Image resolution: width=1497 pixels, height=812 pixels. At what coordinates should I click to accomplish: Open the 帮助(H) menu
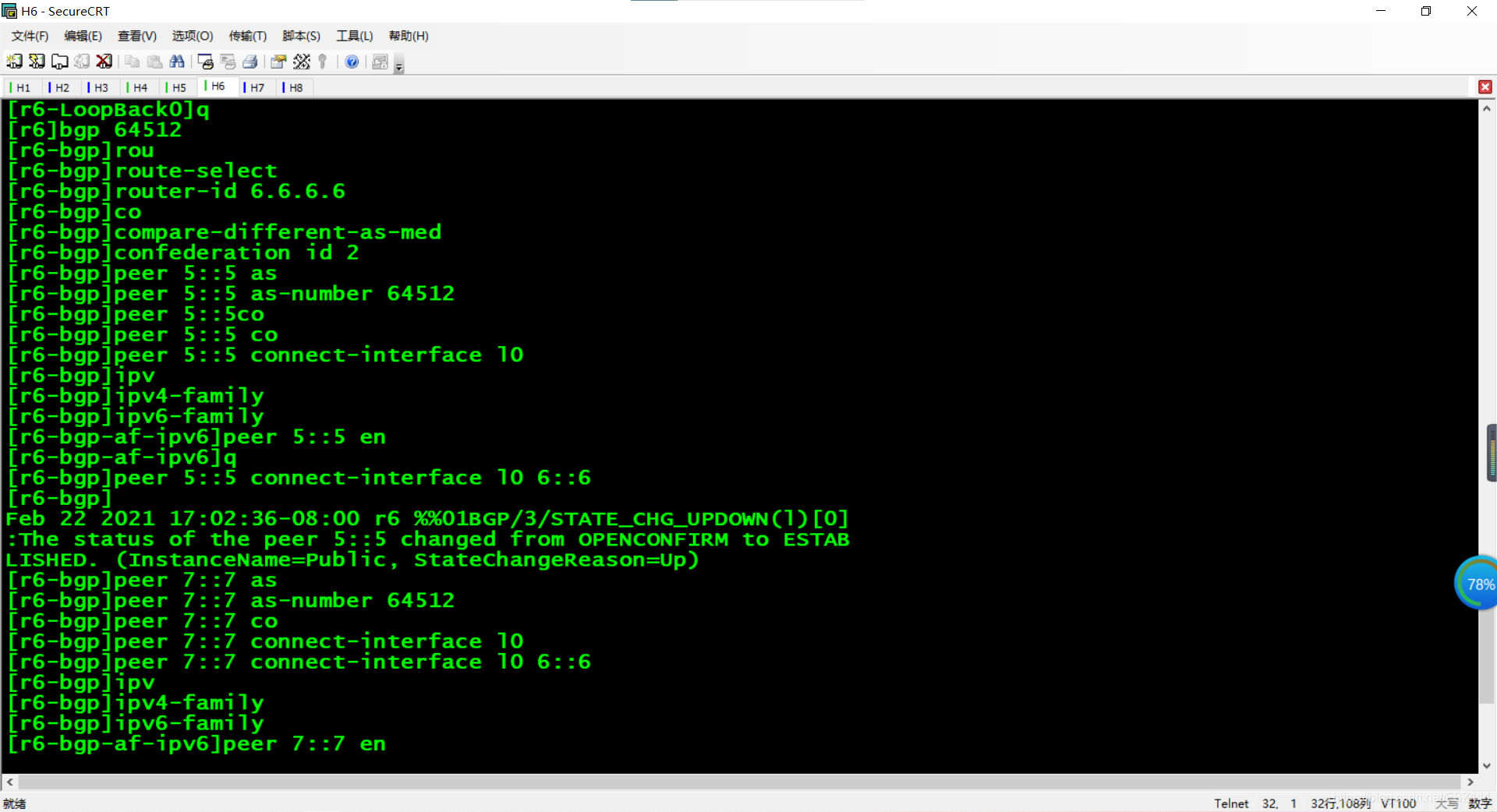point(409,36)
